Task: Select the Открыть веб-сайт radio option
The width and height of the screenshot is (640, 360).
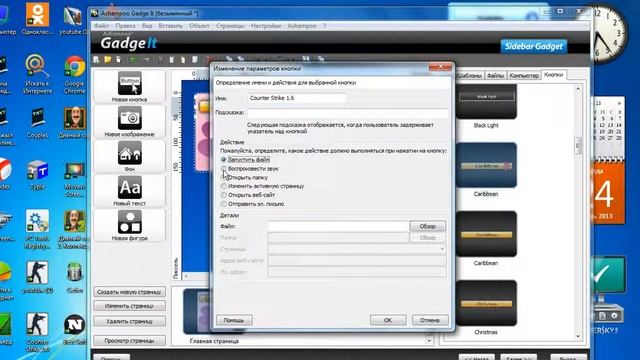Action: point(224,195)
